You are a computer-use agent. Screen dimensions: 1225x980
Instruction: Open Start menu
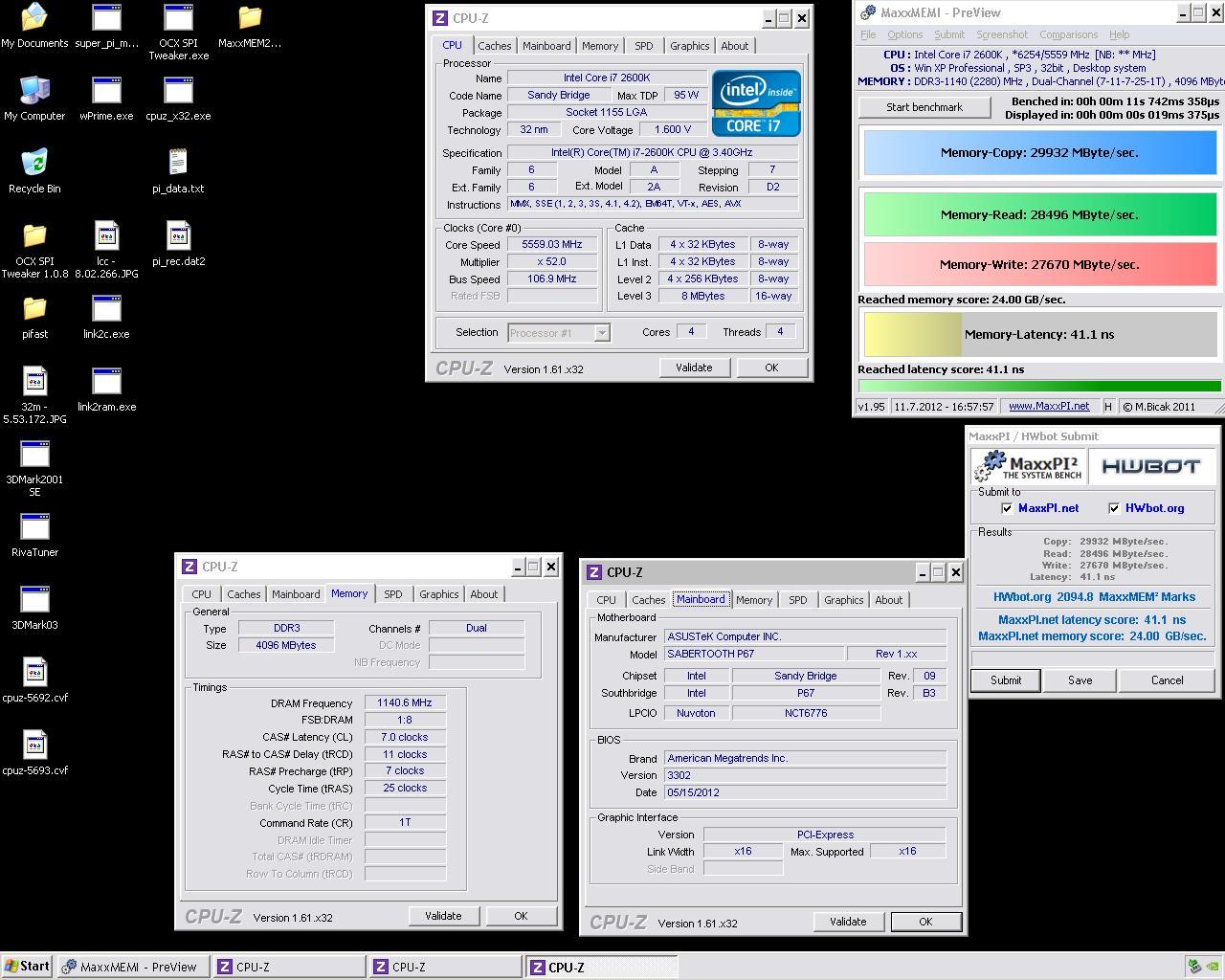27,967
